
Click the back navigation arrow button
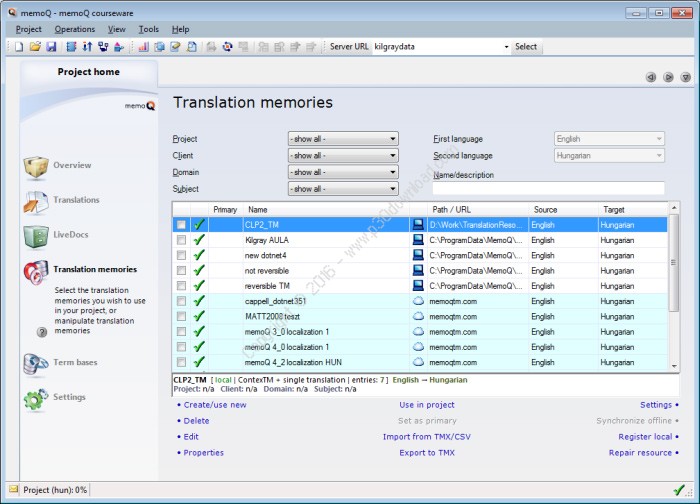(651, 77)
